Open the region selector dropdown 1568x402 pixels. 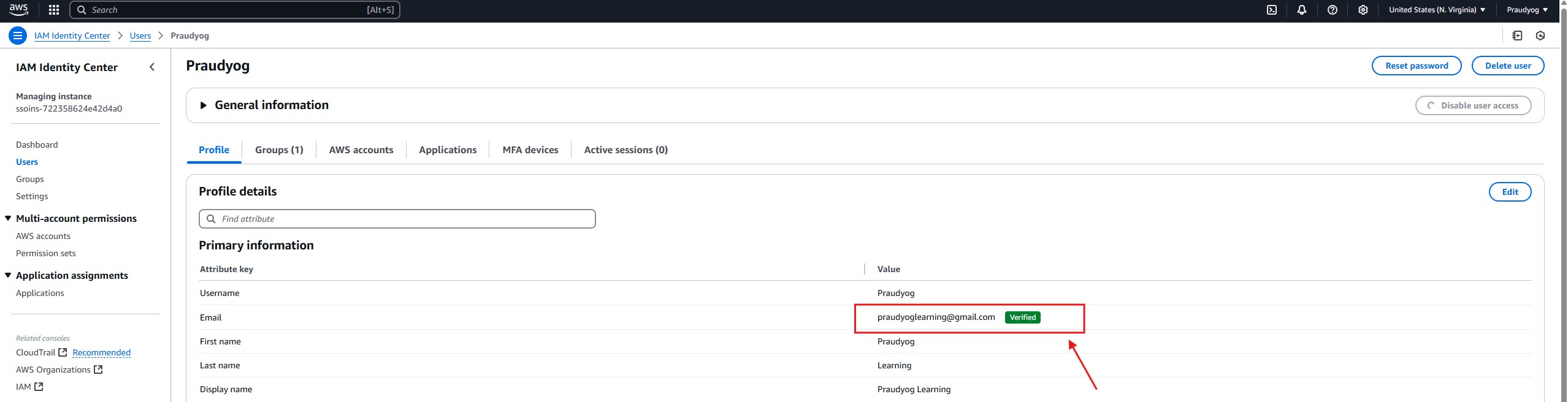coord(1436,10)
